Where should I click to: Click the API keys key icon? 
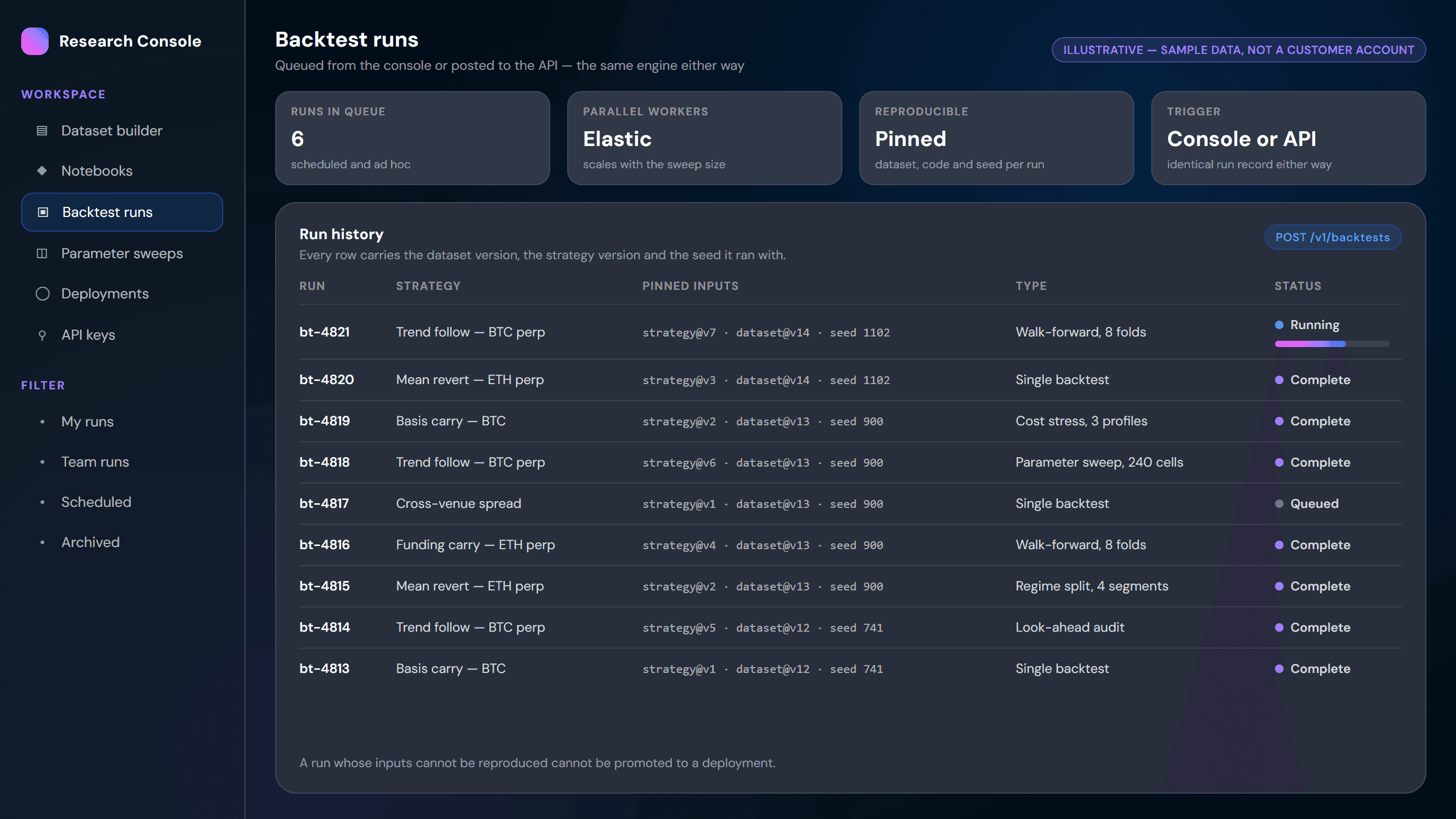(42, 335)
